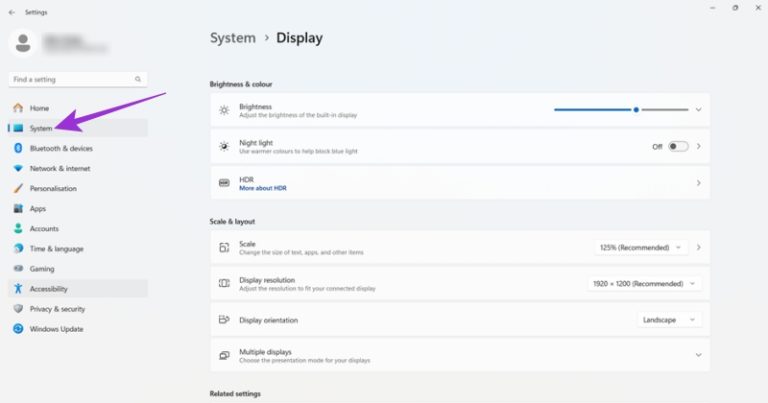
Task: Expand the Multiple displays section
Action: [697, 355]
